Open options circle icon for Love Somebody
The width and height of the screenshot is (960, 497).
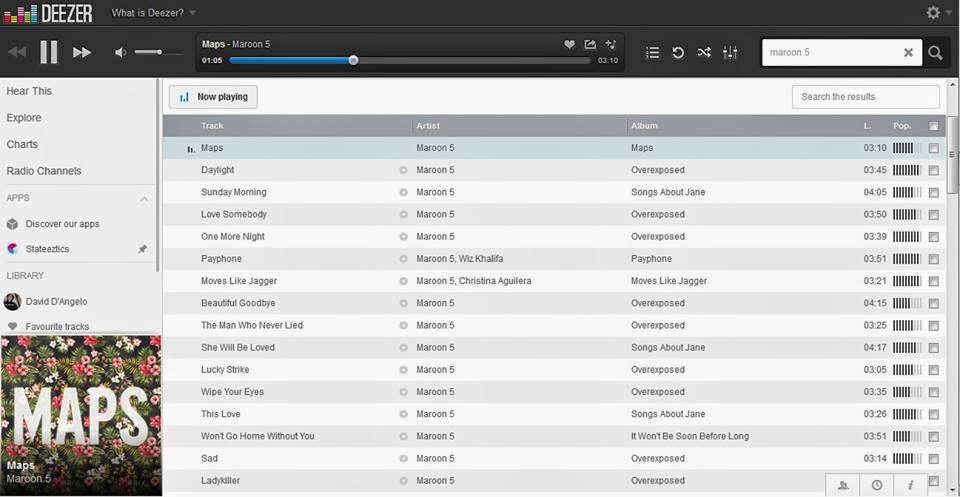403,214
